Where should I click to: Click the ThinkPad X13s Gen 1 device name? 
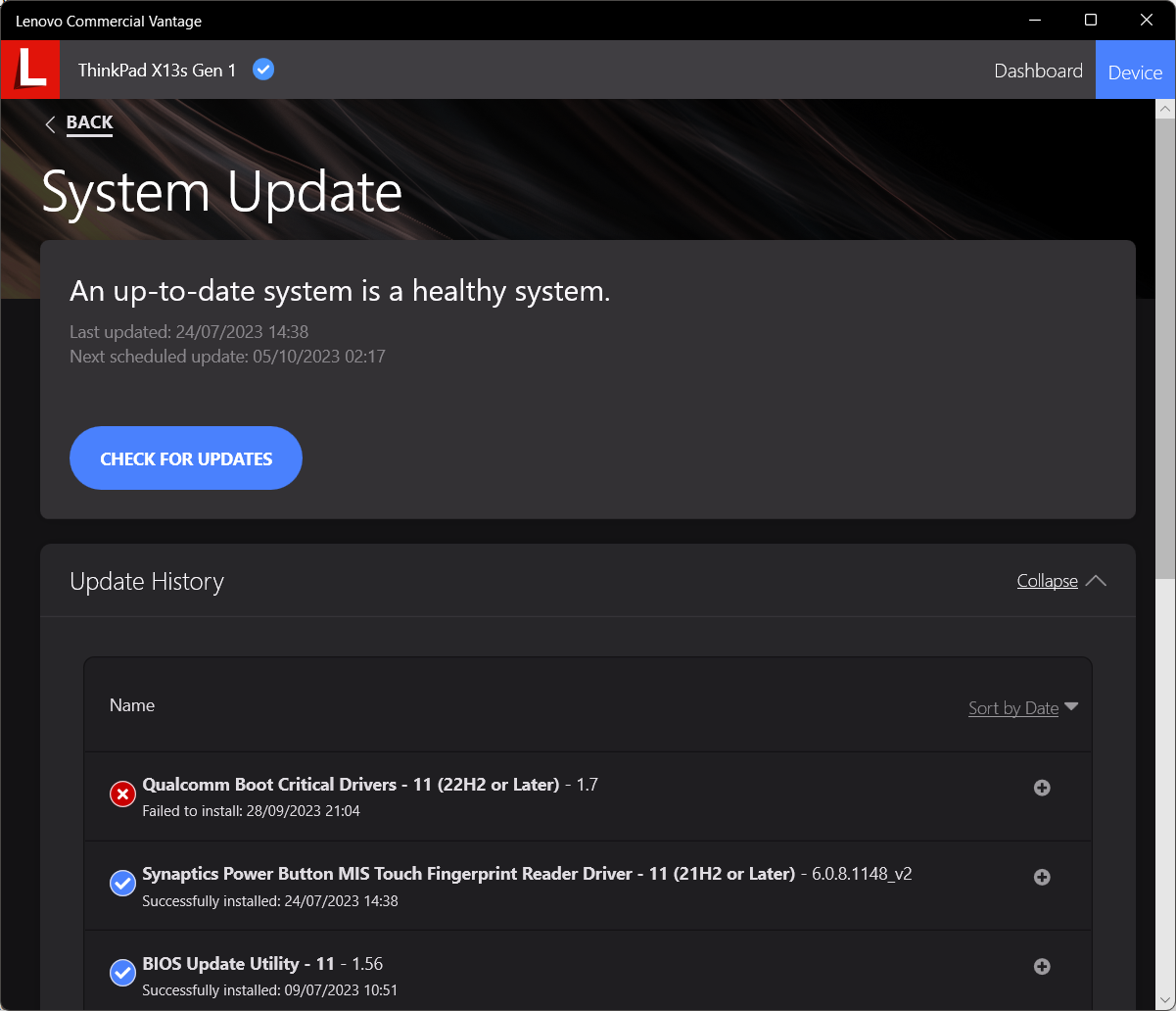[x=157, y=71]
